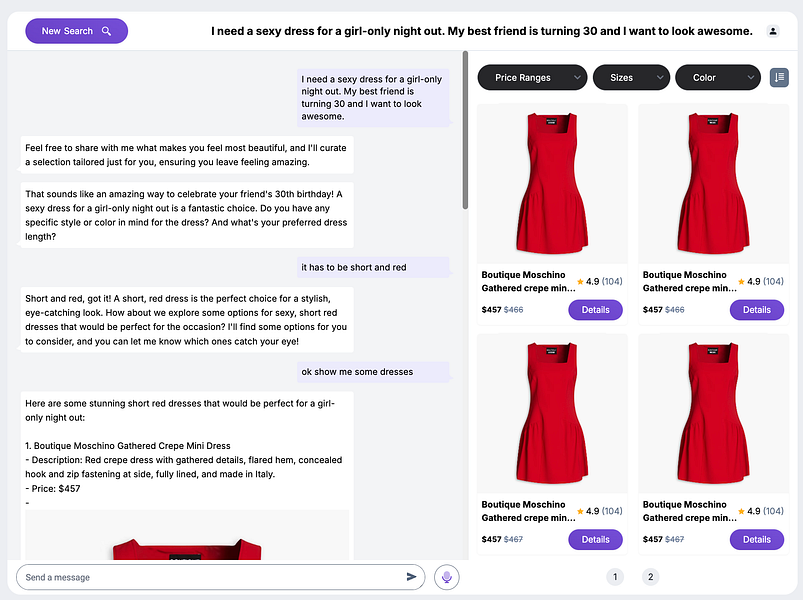The image size is (803, 600).
Task: Open the Sizes dropdown
Action: [x=631, y=77]
